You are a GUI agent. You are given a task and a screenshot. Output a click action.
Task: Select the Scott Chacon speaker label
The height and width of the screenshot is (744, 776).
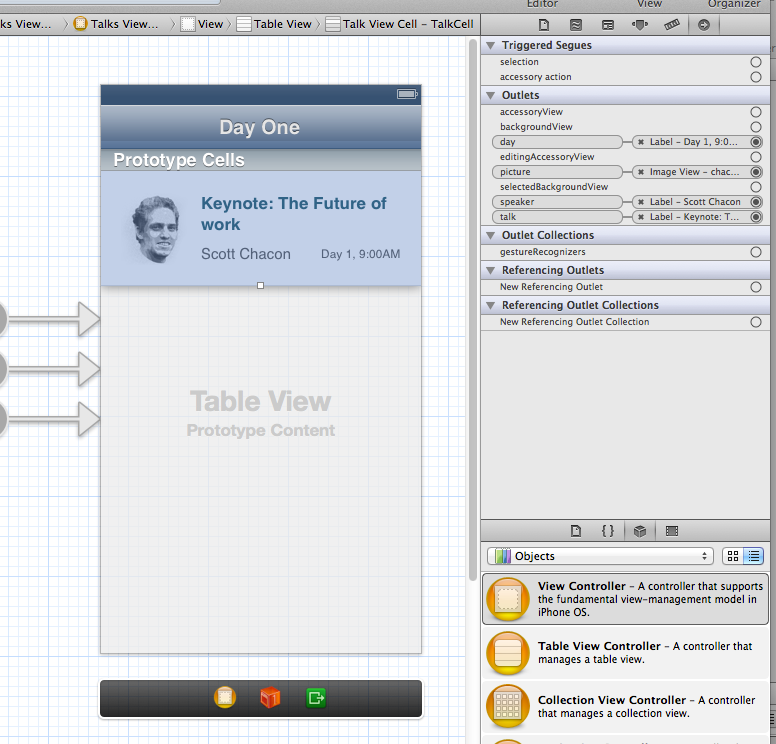tap(245, 254)
